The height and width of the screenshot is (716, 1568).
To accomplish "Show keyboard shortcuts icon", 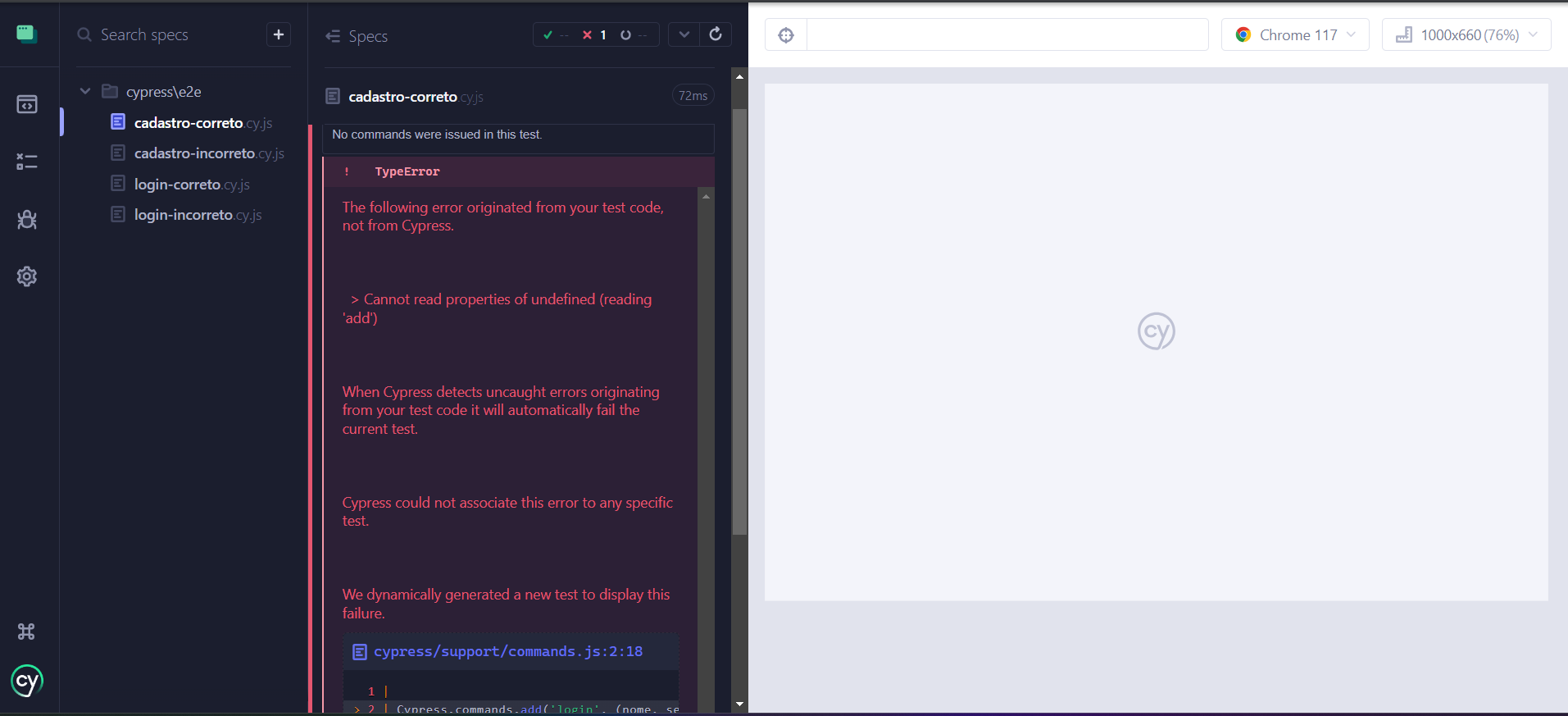I will (26, 632).
